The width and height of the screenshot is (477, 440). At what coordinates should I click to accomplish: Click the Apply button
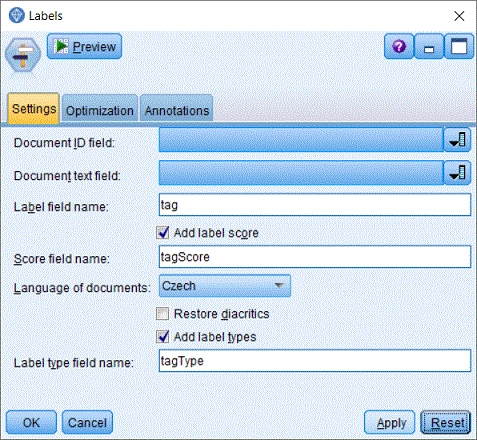(390, 422)
